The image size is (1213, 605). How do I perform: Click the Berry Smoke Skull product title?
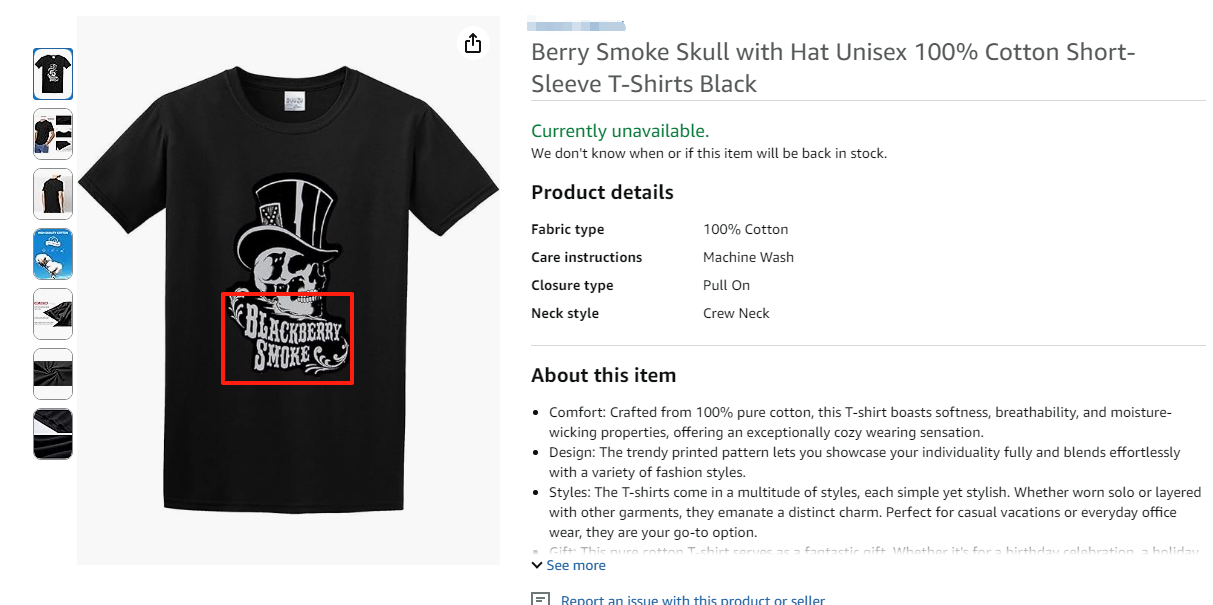[833, 67]
